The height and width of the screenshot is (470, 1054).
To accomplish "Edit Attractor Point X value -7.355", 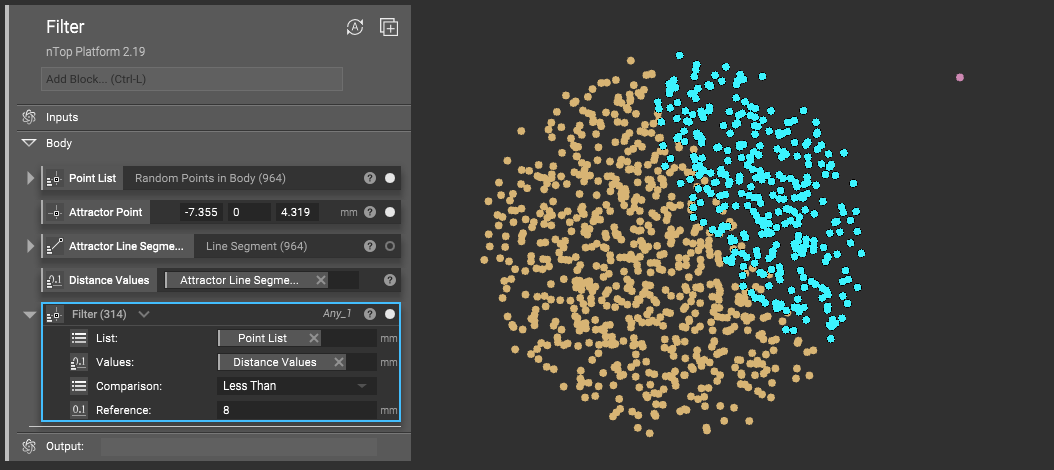I will 201,212.
